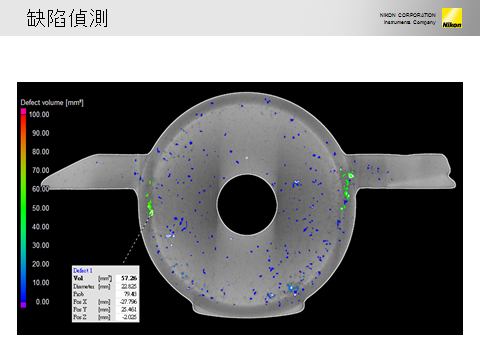Click the Pos Y value 25.461

click(x=129, y=309)
